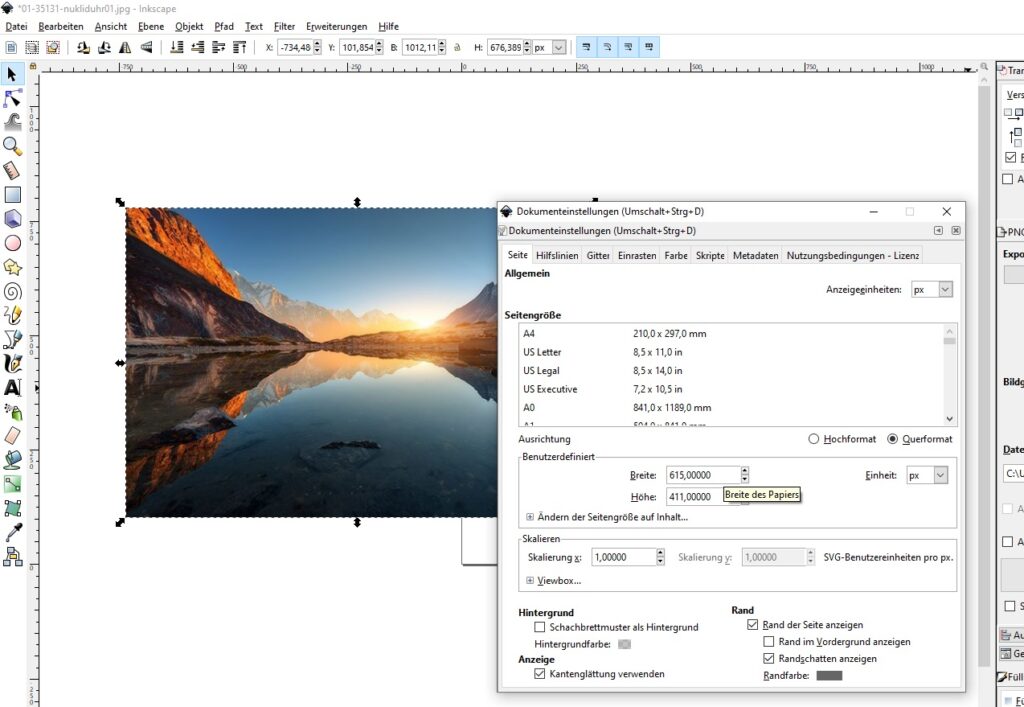Toggle the first scale-stroke-width affect button in toolbar
The image size is (1024, 707).
[x=586, y=47]
